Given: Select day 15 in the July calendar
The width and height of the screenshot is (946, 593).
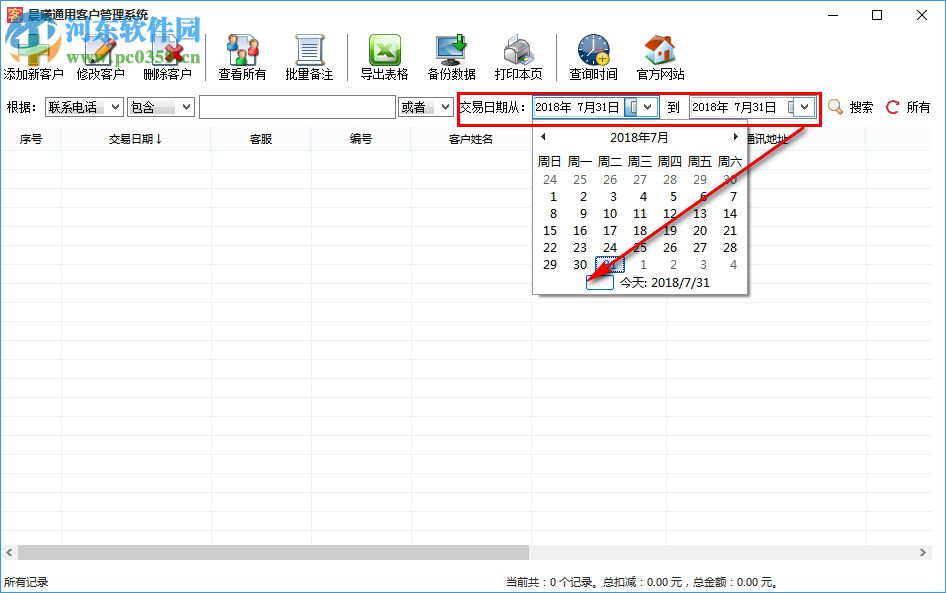Looking at the screenshot, I should (549, 230).
